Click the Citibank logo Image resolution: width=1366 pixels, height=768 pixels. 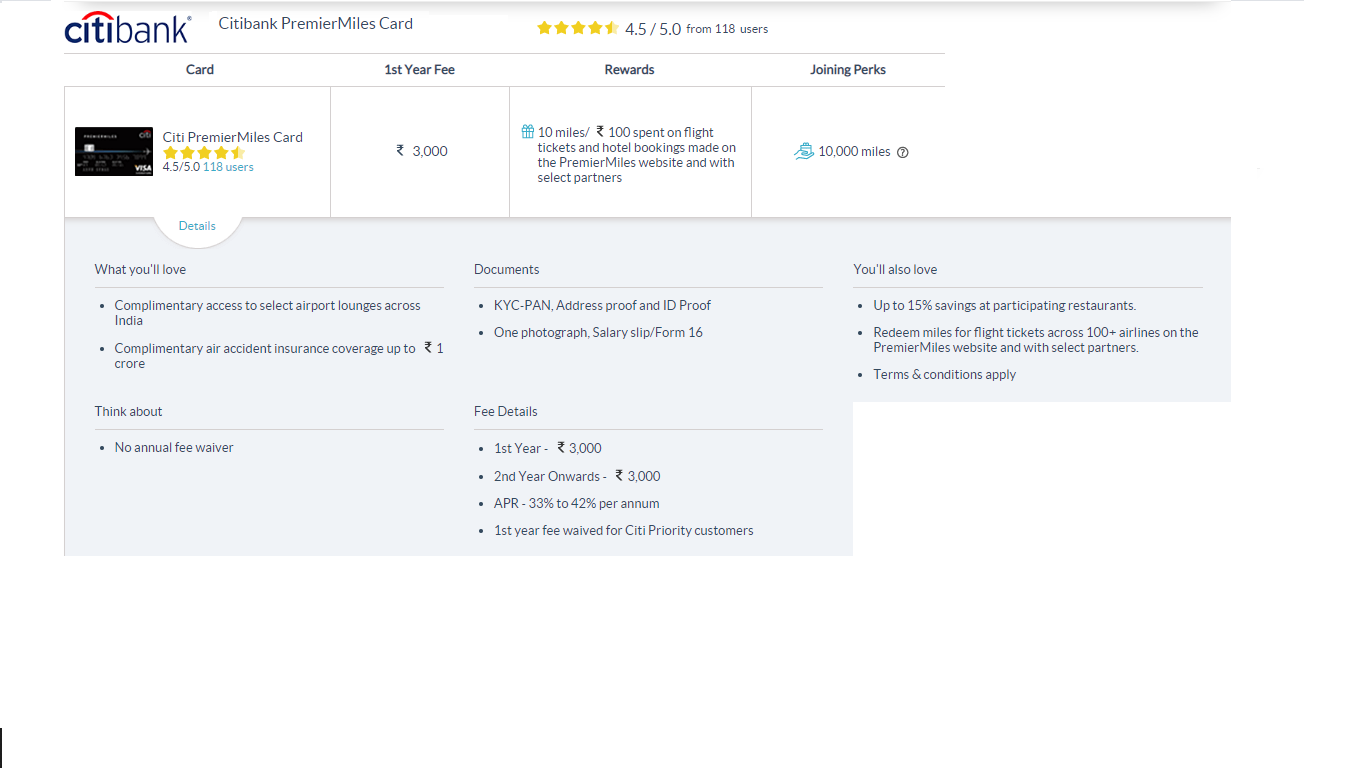[127, 27]
